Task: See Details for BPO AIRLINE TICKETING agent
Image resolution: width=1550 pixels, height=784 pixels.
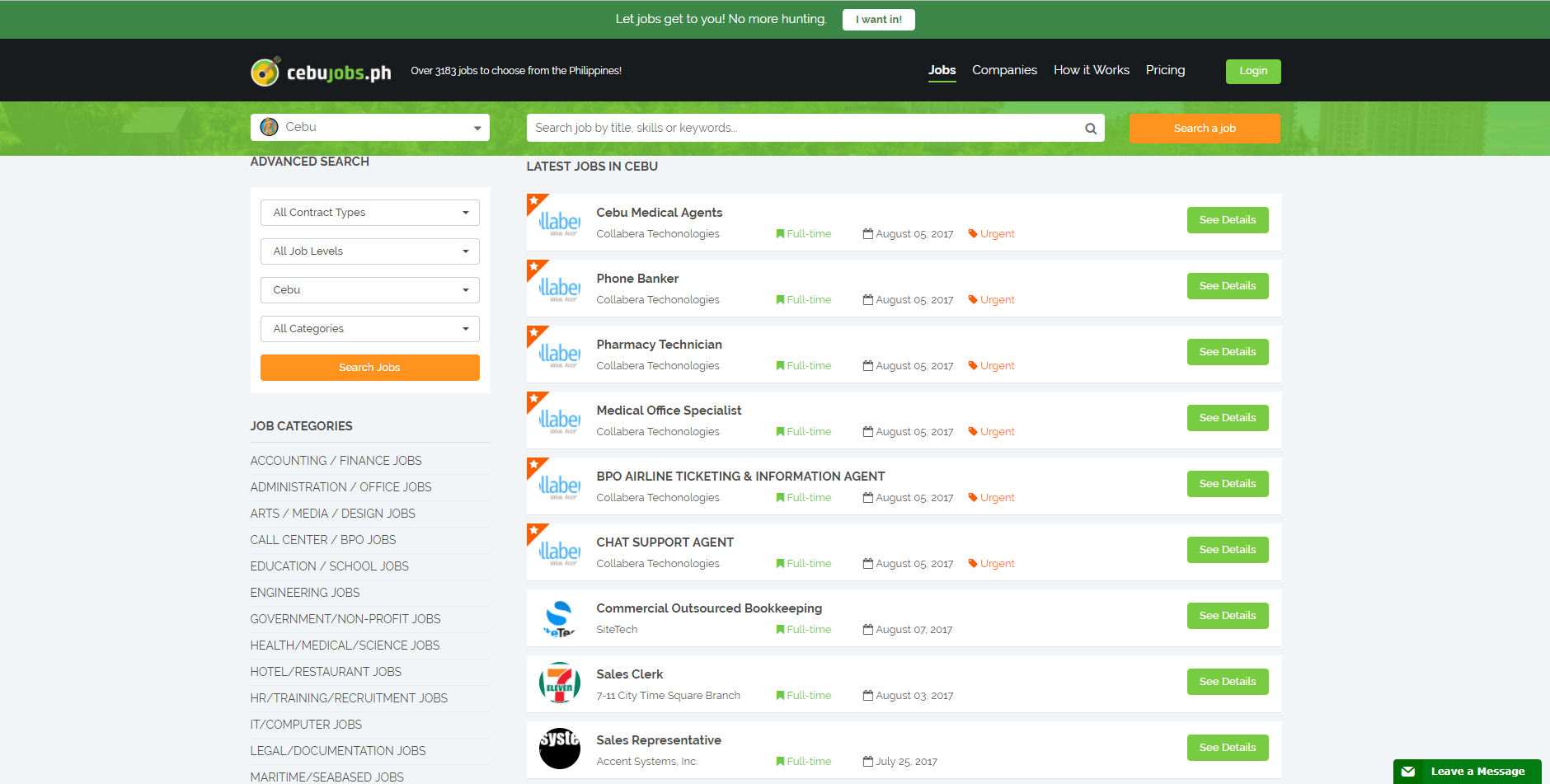Action: click(1228, 484)
